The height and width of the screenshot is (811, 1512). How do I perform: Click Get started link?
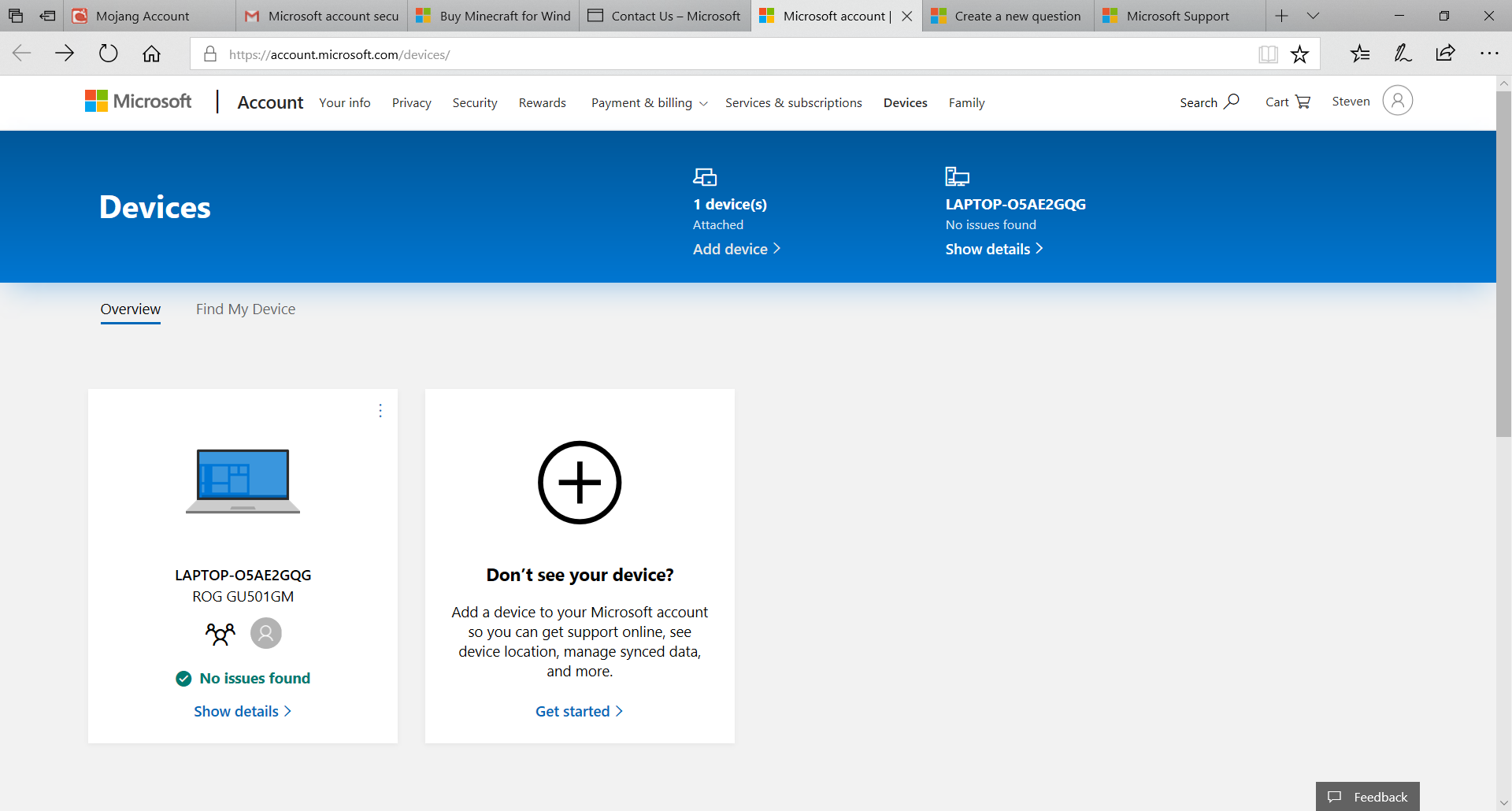point(580,711)
